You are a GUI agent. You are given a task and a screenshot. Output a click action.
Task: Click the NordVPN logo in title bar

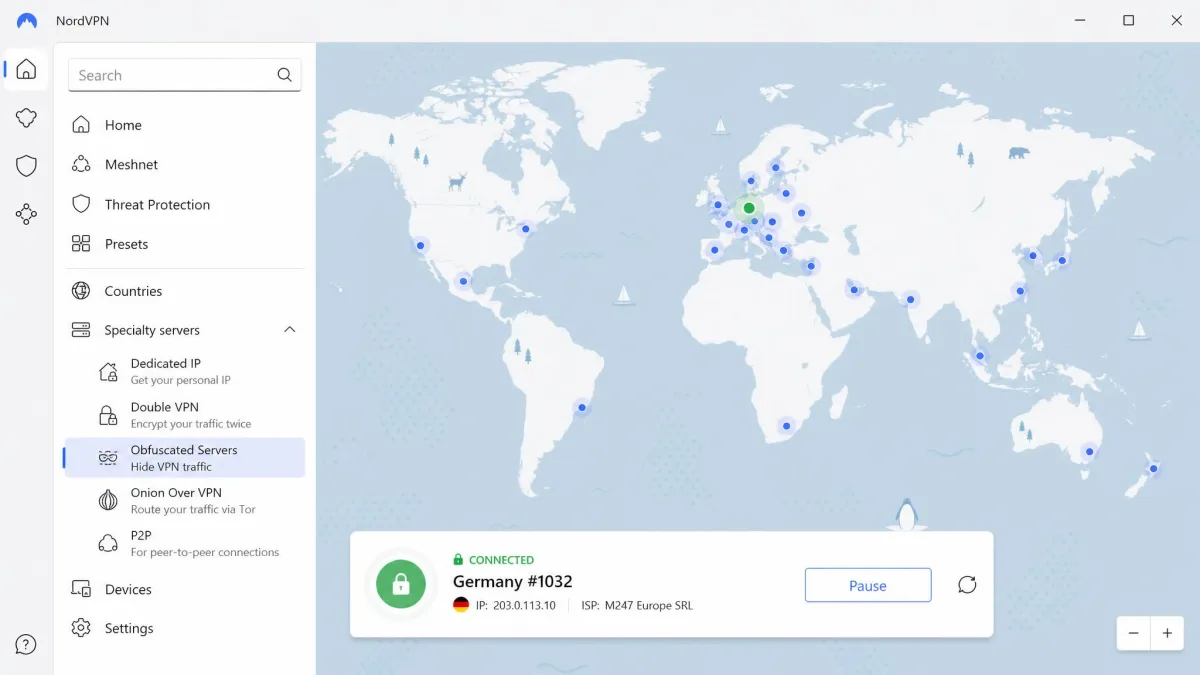[27, 20]
